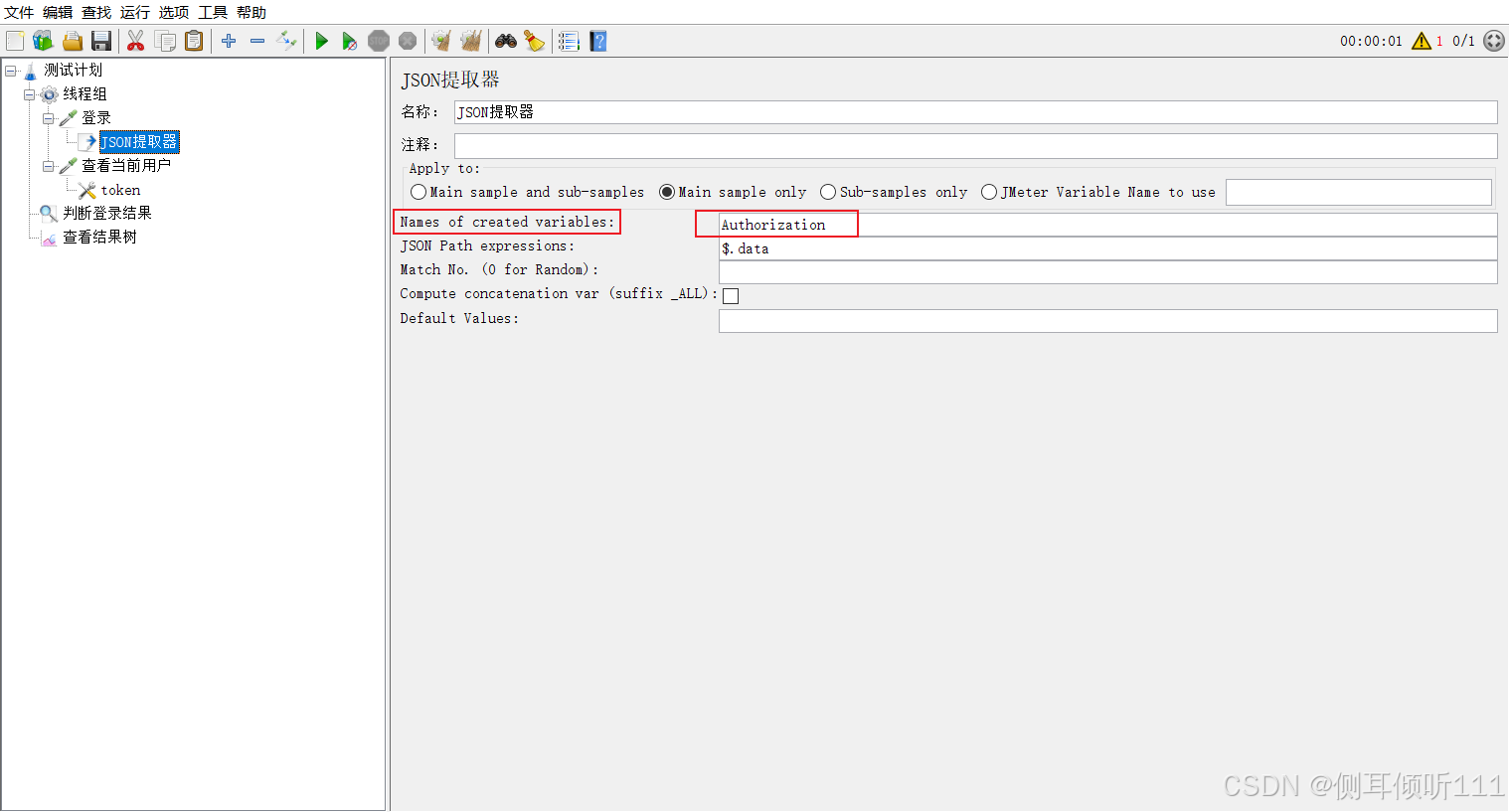This screenshot has height=812, width=1509.
Task: Select 查看结果树 in the tree
Action: [99, 237]
